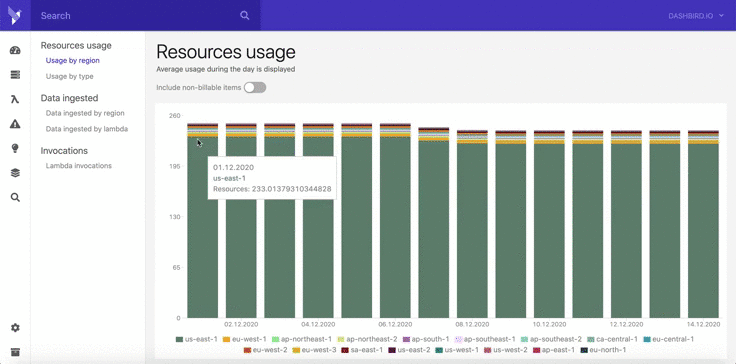Open the settings gear icon

[x=15, y=328]
